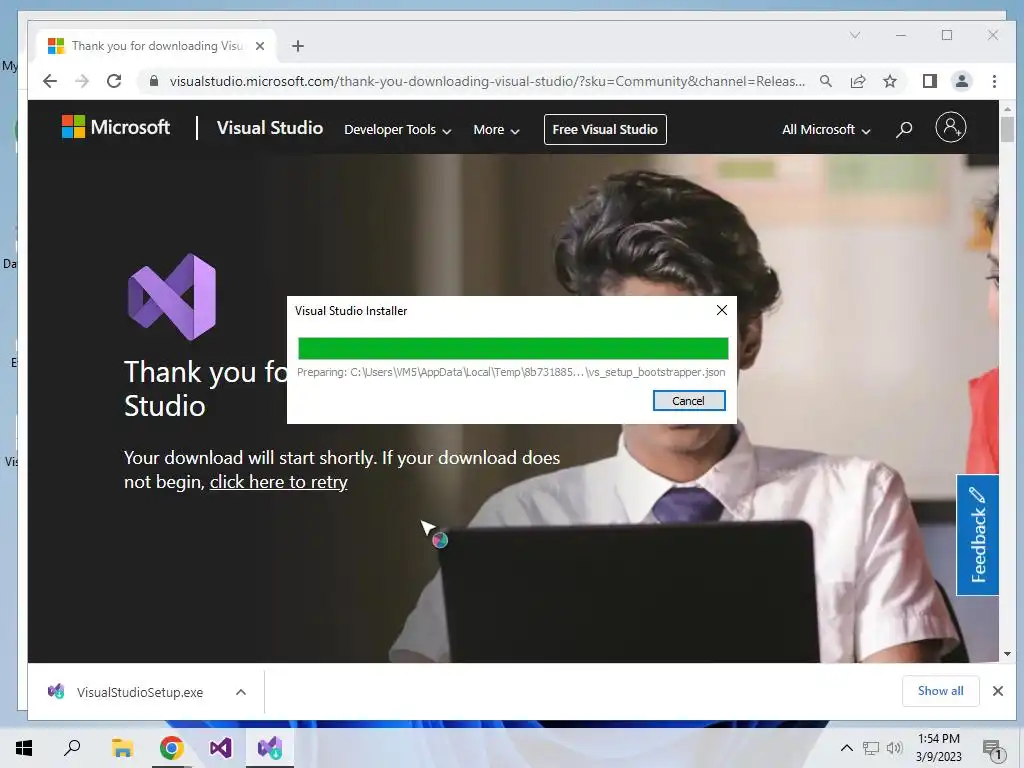Screen dimensions: 1024x768
Task: Click Show all downloads
Action: [x=940, y=691]
